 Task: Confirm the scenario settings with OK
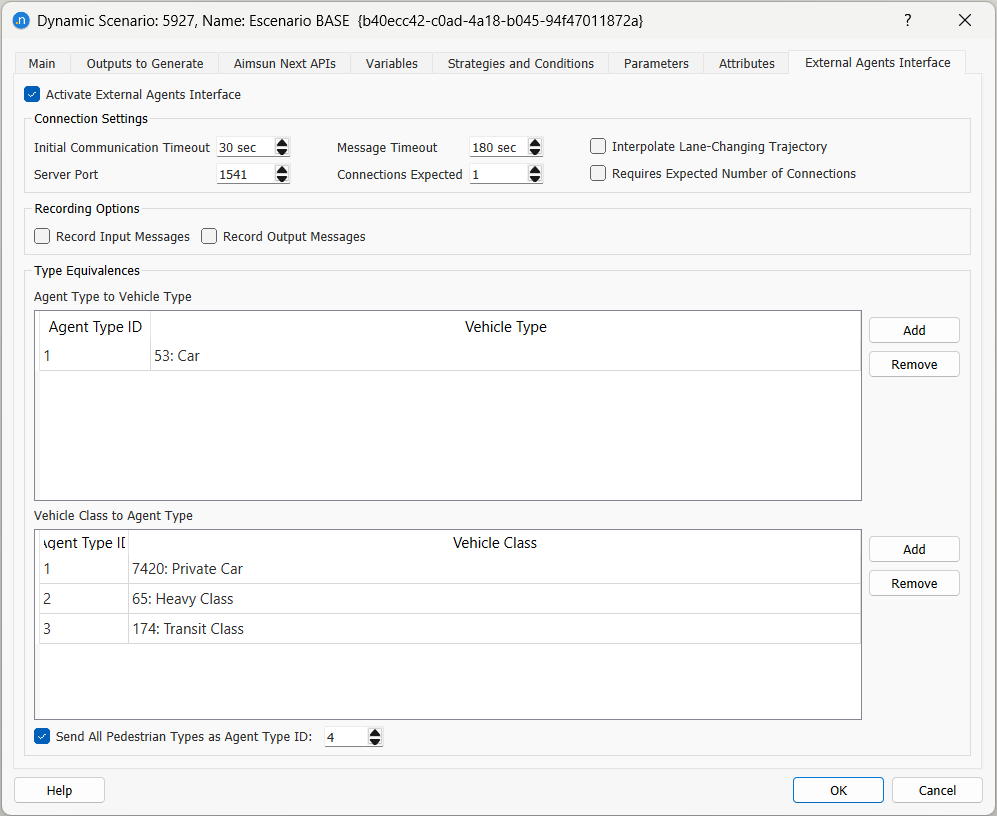838,790
